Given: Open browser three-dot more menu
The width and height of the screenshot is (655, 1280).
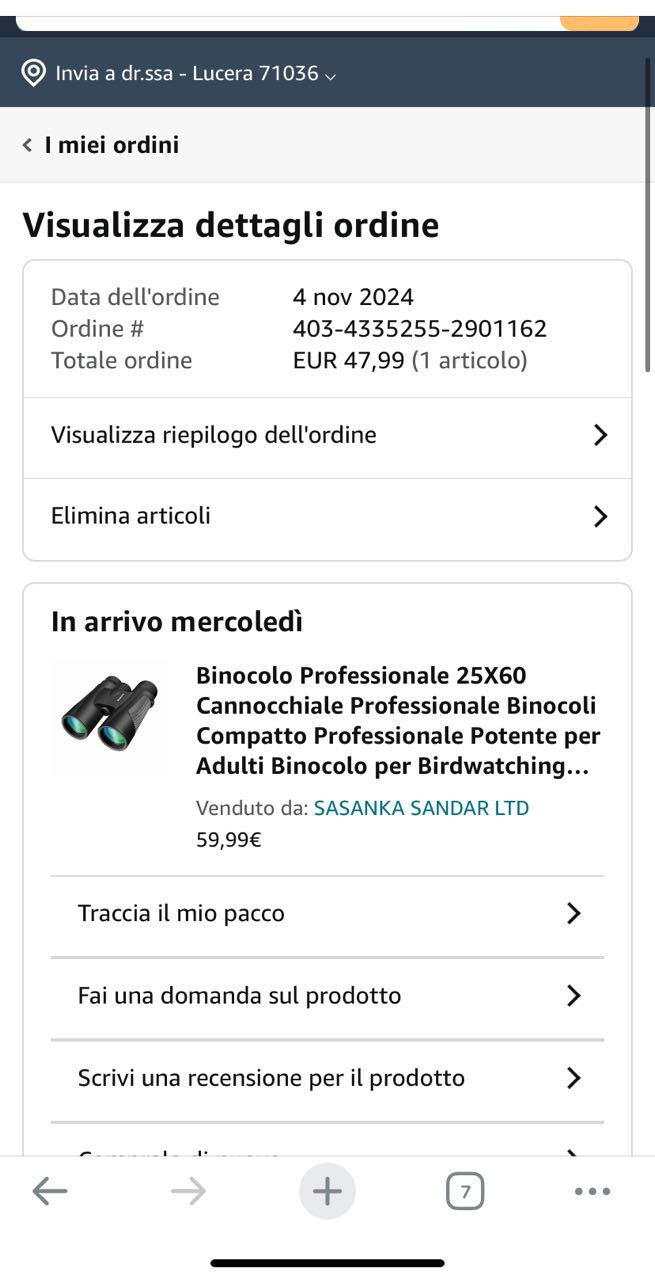Looking at the screenshot, I should (x=592, y=1191).
